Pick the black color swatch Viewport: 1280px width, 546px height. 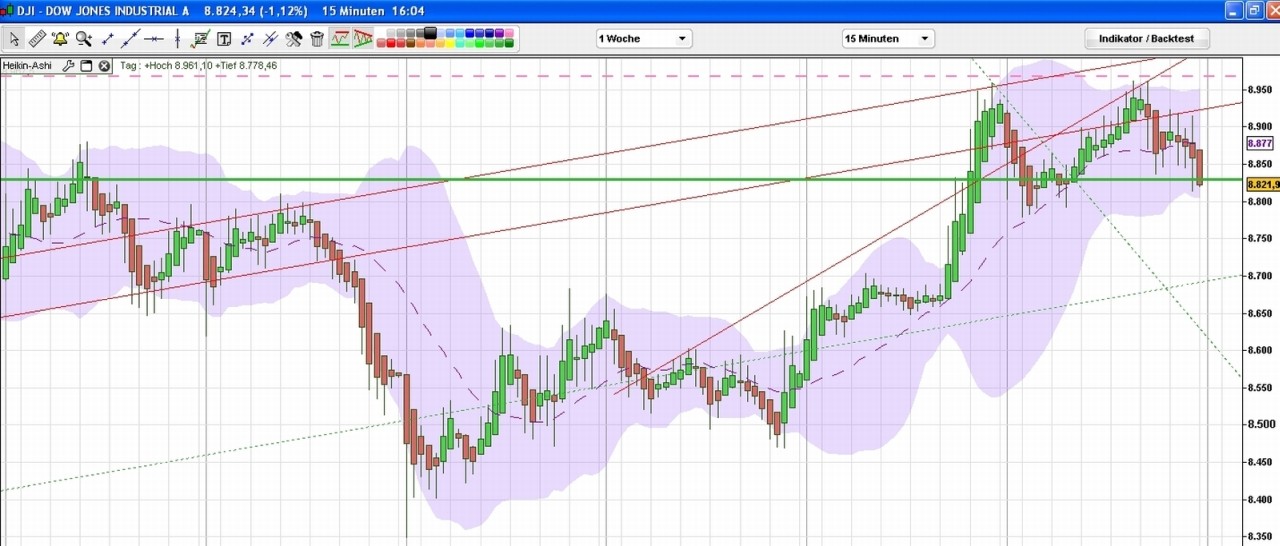(x=430, y=32)
